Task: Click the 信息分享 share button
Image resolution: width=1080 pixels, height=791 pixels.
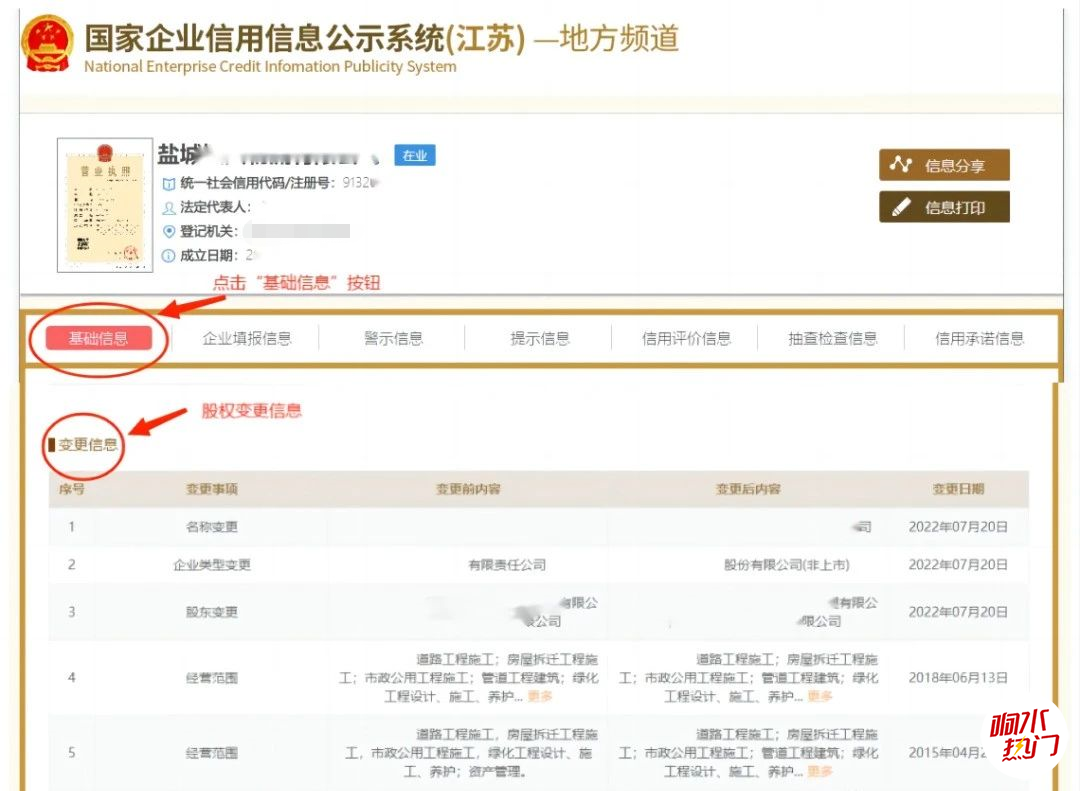Action: tap(944, 165)
